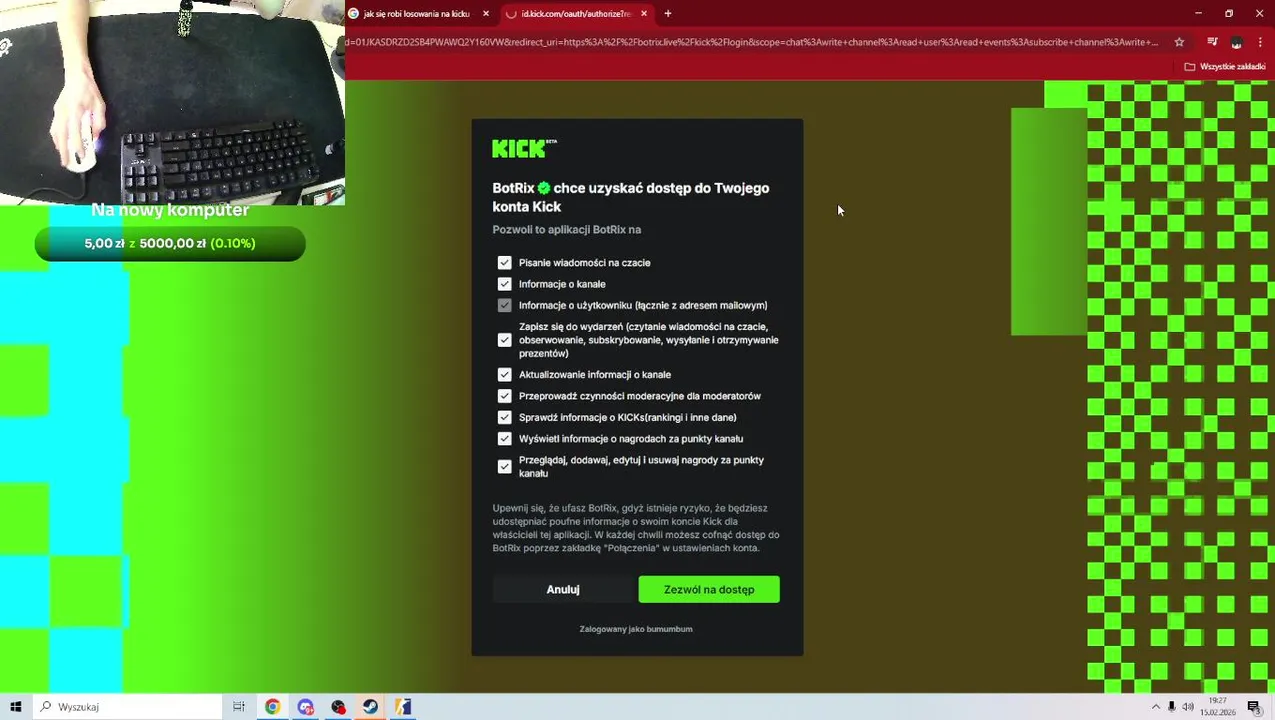Click the 'Upewnij się, że ufasz BotRix' warning paragraph
The image size is (1275, 720).
[636, 528]
